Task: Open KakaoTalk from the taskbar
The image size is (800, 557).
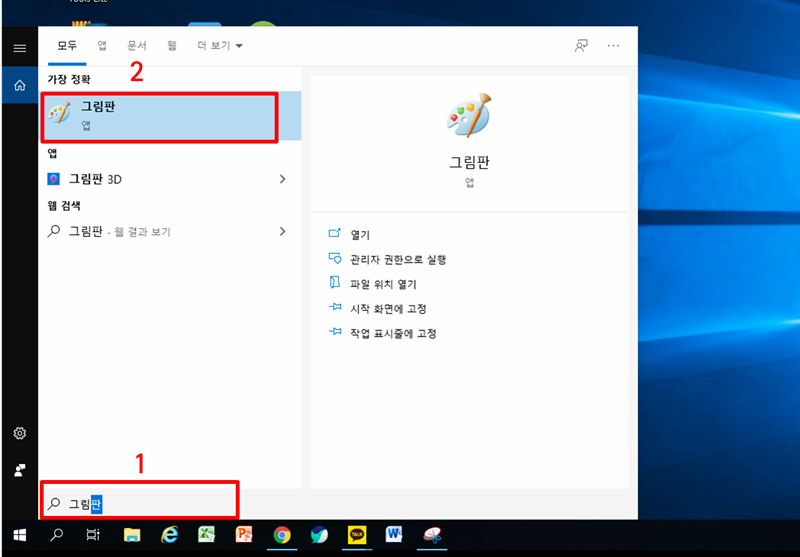Action: click(357, 535)
